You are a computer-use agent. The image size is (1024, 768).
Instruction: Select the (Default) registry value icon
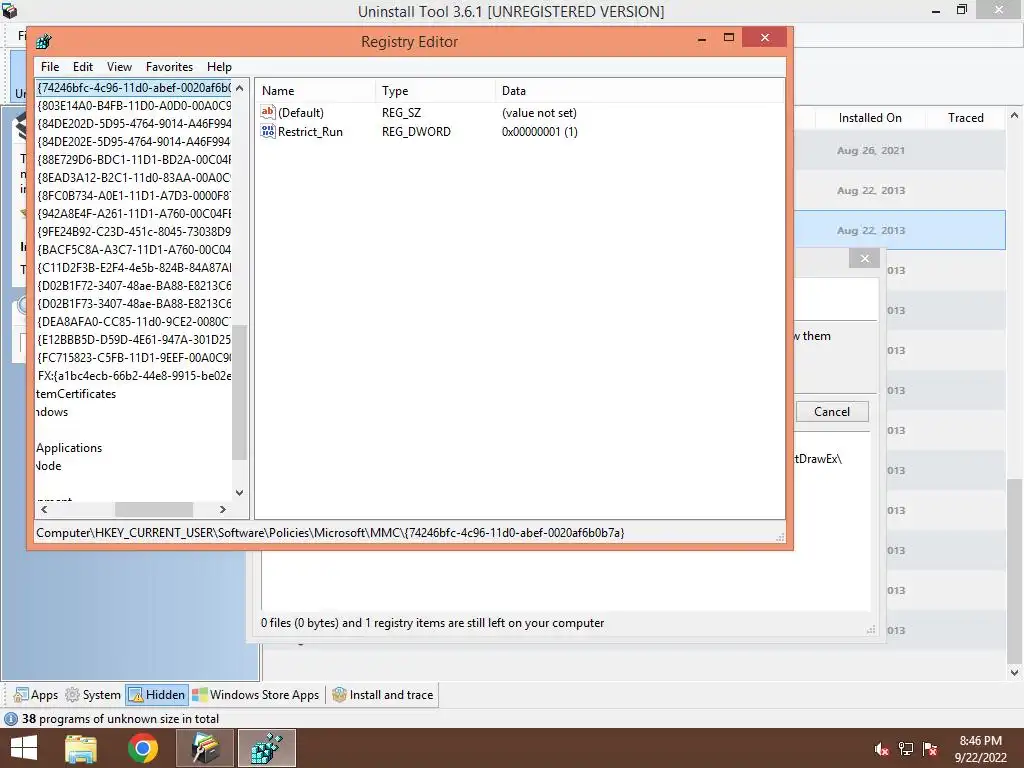pos(268,112)
